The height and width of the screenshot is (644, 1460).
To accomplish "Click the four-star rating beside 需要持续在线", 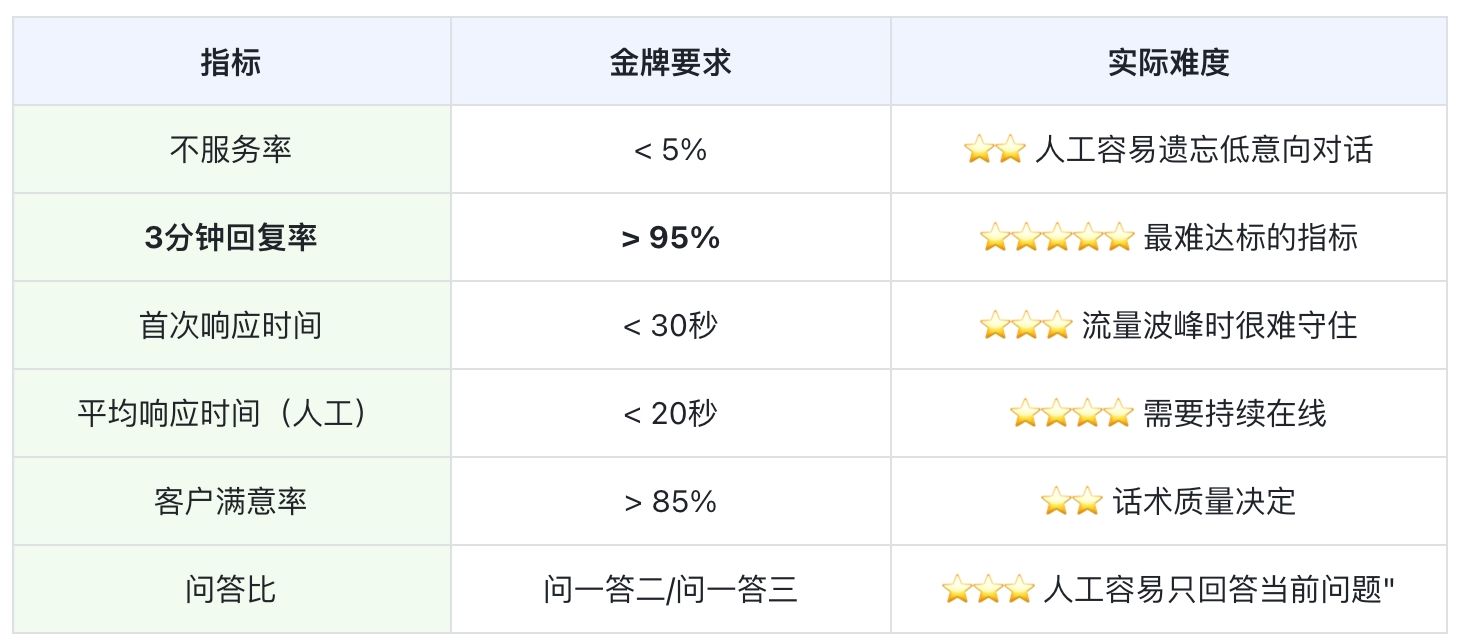I will click(x=1071, y=414).
